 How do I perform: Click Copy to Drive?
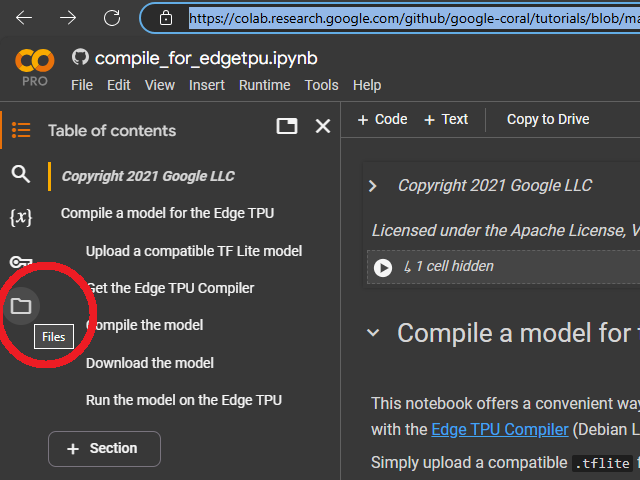click(x=548, y=120)
